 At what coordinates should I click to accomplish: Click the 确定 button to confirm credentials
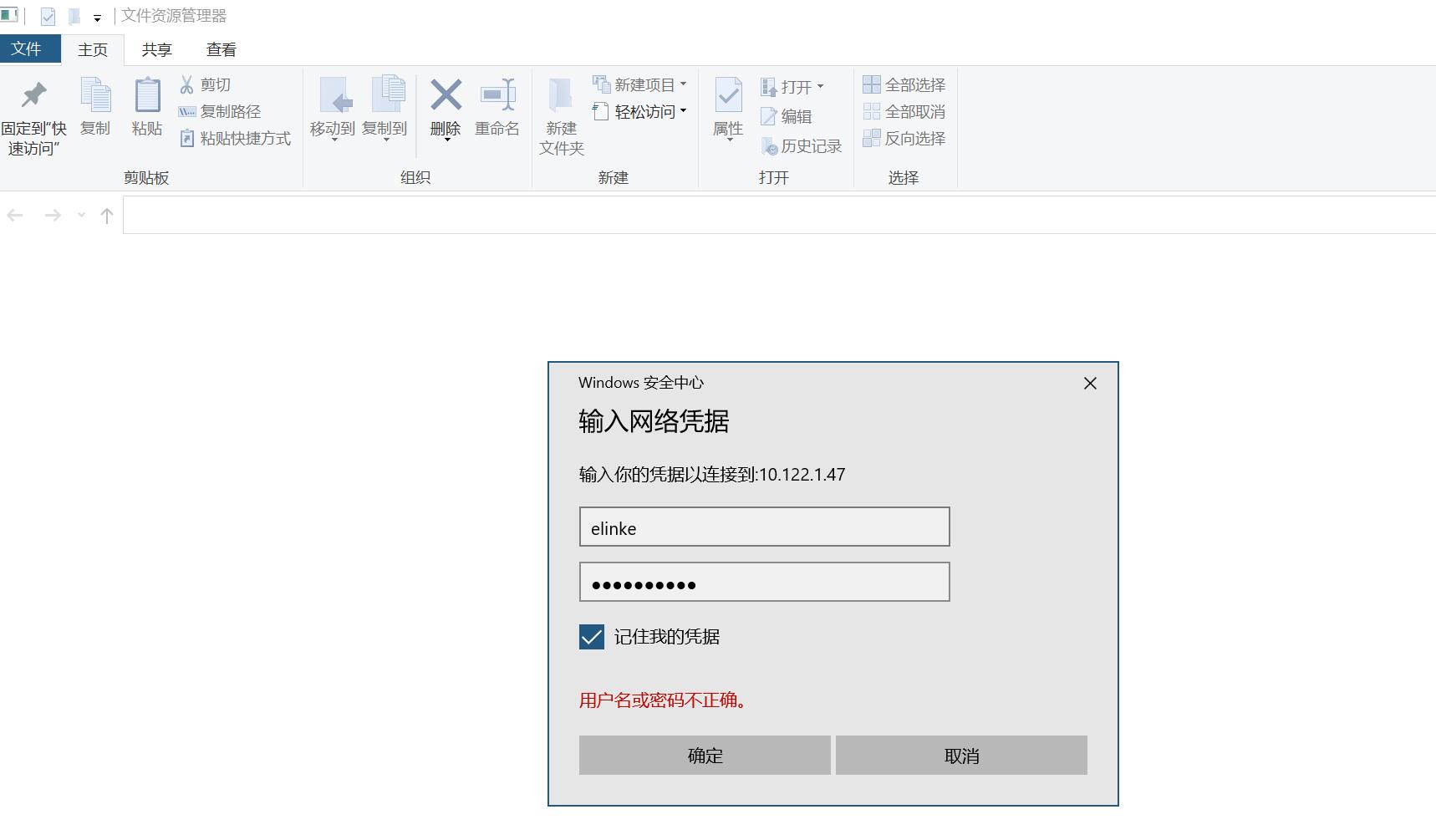704,755
